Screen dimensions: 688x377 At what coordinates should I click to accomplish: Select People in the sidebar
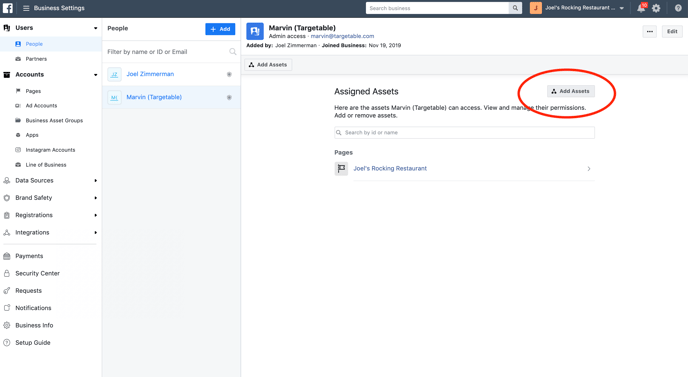click(34, 44)
